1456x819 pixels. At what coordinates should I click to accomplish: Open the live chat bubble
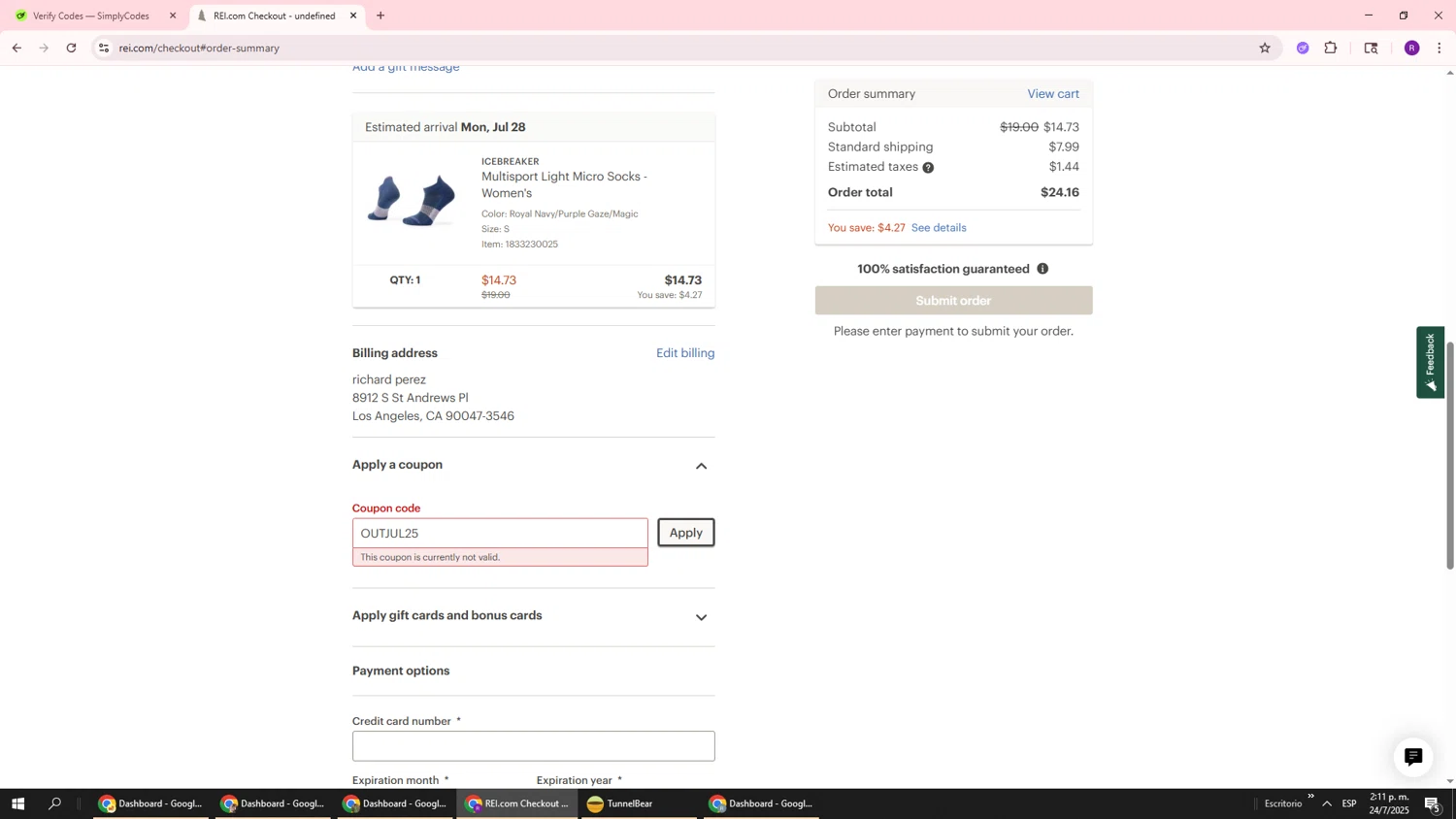[1413, 757]
